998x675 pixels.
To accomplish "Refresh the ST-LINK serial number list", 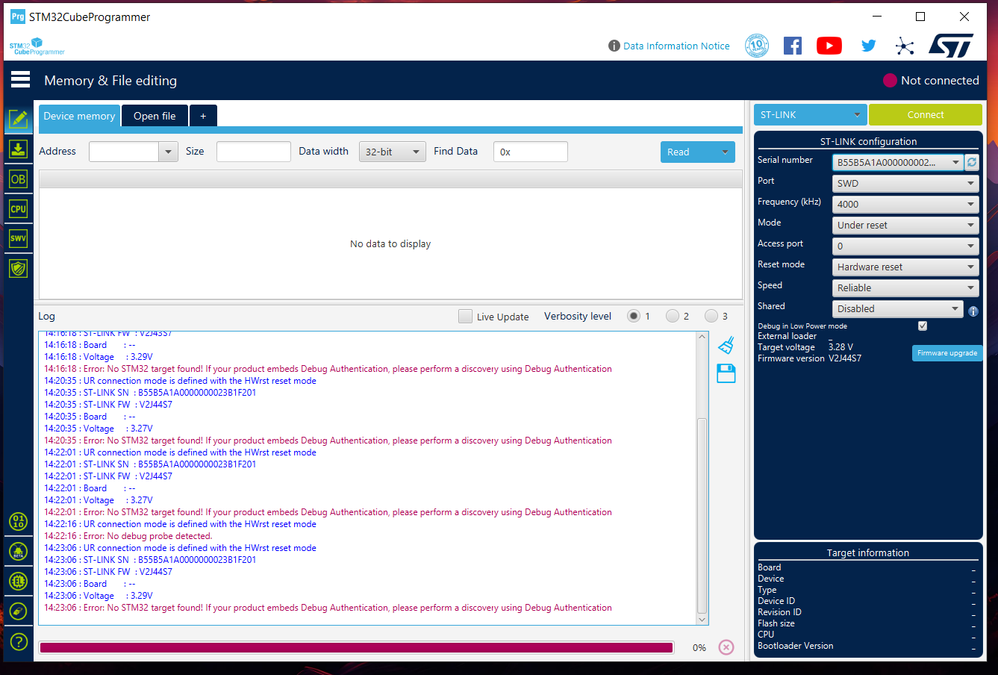I will coord(972,162).
